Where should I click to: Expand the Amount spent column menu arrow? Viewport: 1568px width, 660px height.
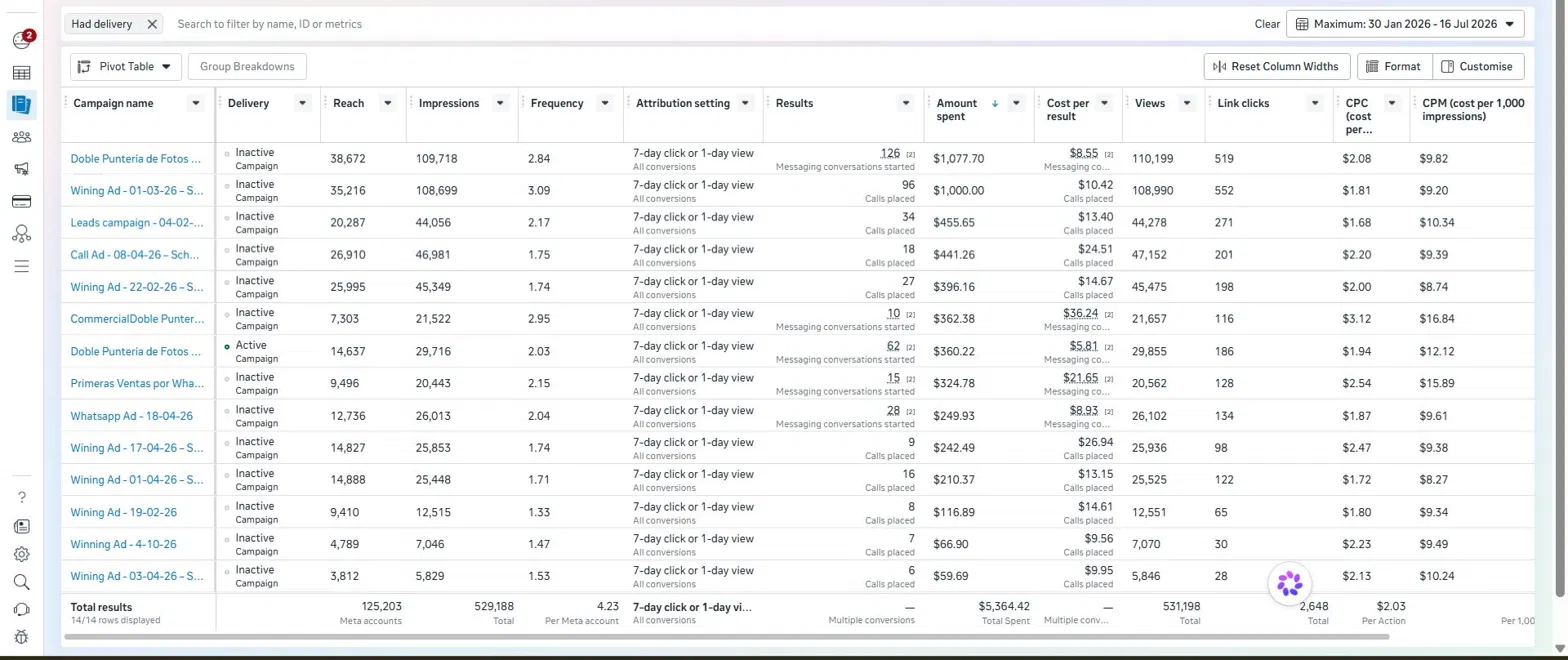pyautogui.click(x=1016, y=103)
